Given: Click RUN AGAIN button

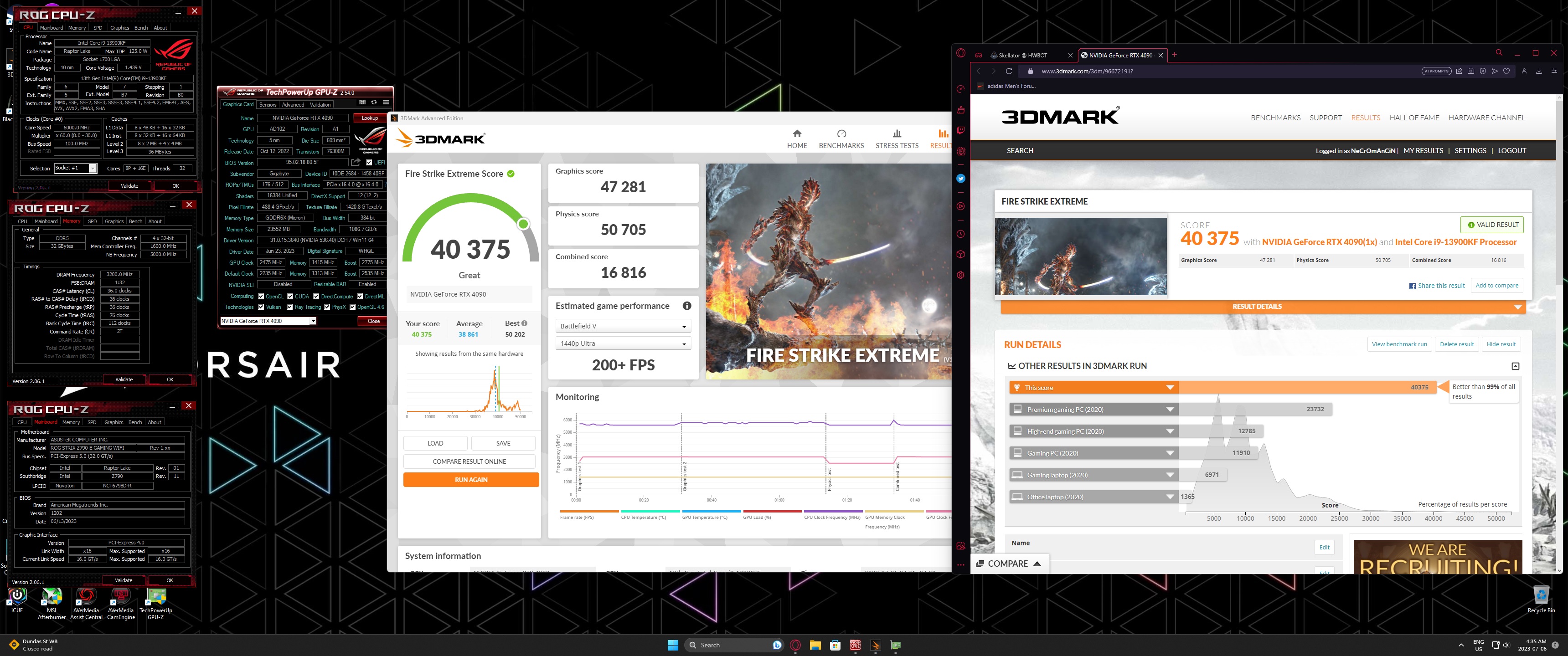Looking at the screenshot, I should pos(470,480).
